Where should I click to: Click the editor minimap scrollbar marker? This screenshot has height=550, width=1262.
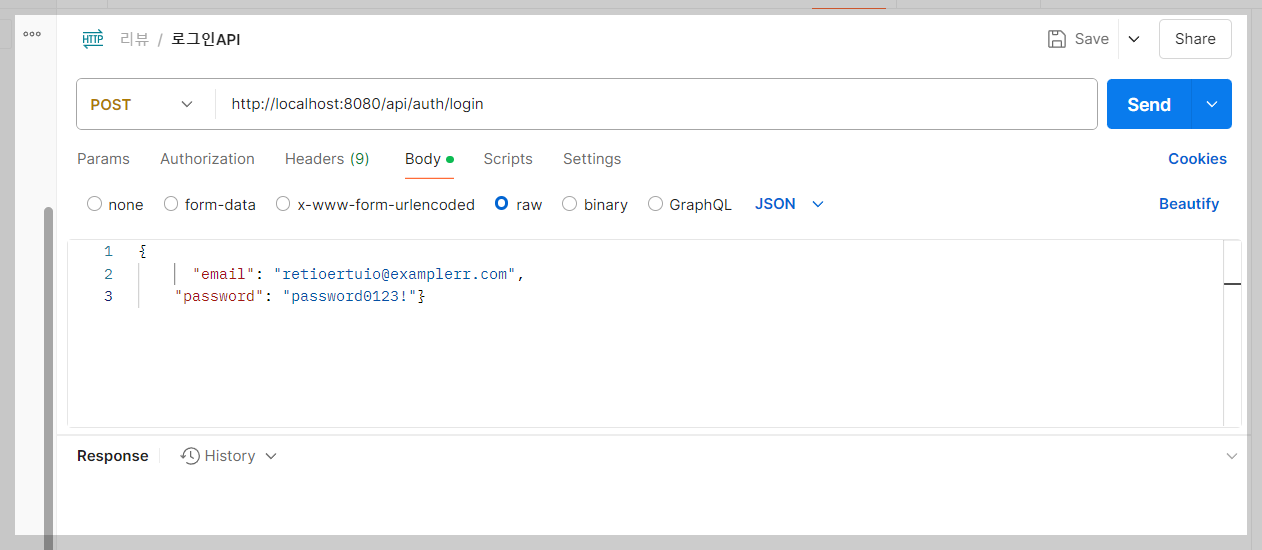tap(1232, 284)
